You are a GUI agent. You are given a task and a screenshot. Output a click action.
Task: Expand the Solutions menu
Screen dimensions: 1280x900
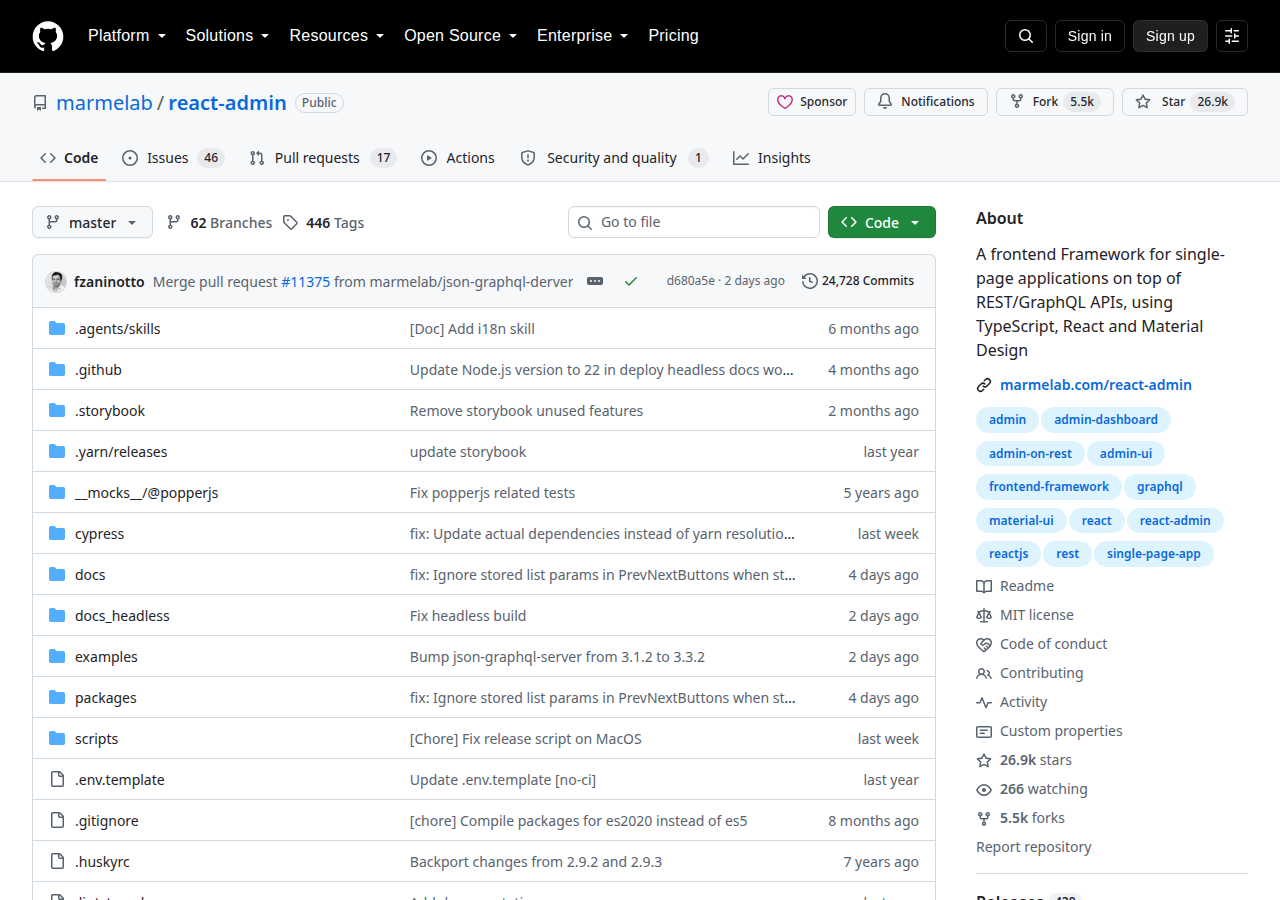[x=228, y=36]
